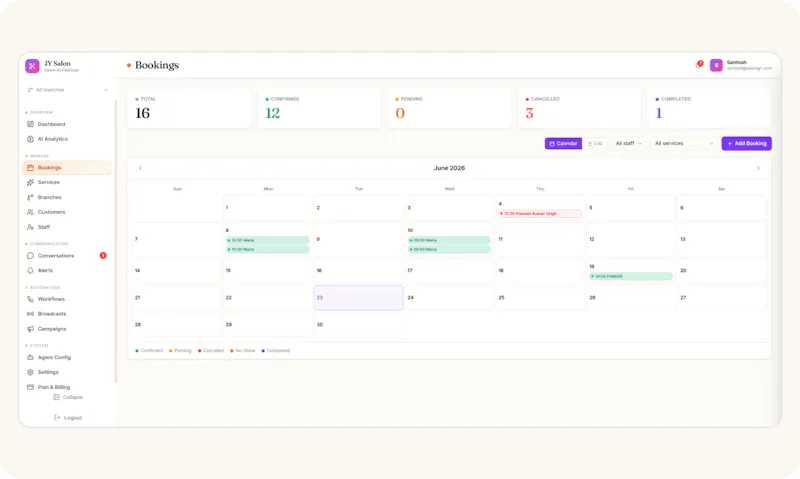
Task: Click the sidebar vertical scrollbar
Action: point(116,240)
